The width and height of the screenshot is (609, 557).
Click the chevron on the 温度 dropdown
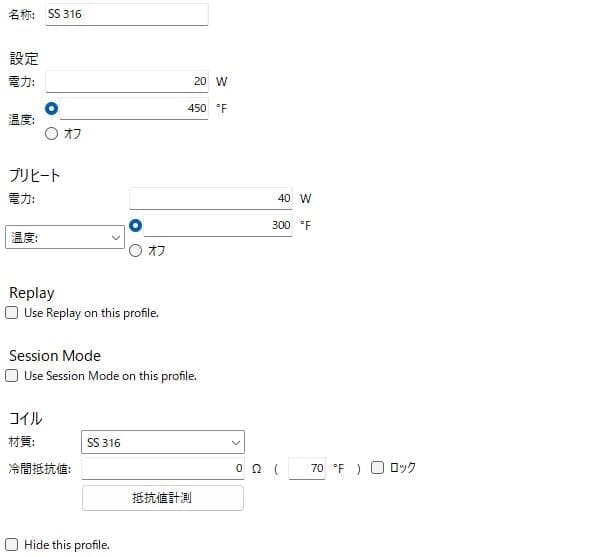[115, 237]
